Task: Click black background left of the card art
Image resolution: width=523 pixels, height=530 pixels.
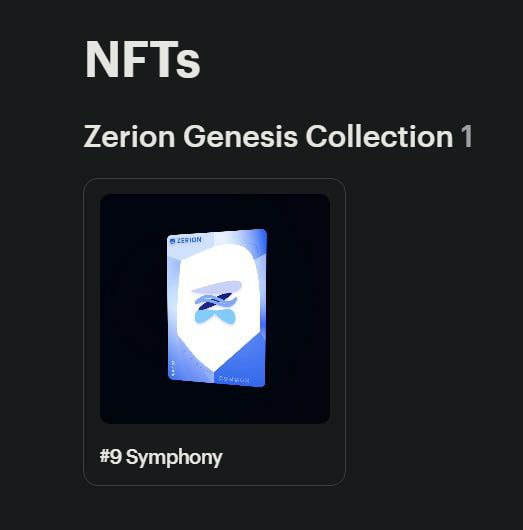Action: 134,309
